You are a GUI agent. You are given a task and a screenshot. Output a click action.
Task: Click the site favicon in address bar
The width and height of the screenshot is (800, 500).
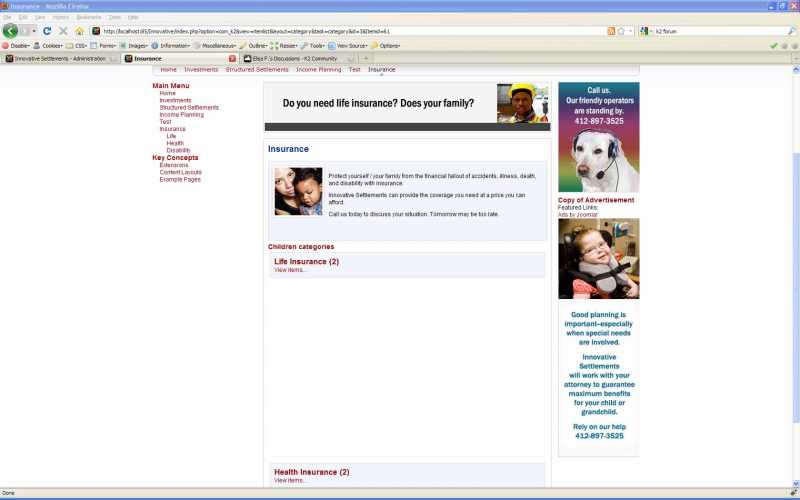click(95, 31)
